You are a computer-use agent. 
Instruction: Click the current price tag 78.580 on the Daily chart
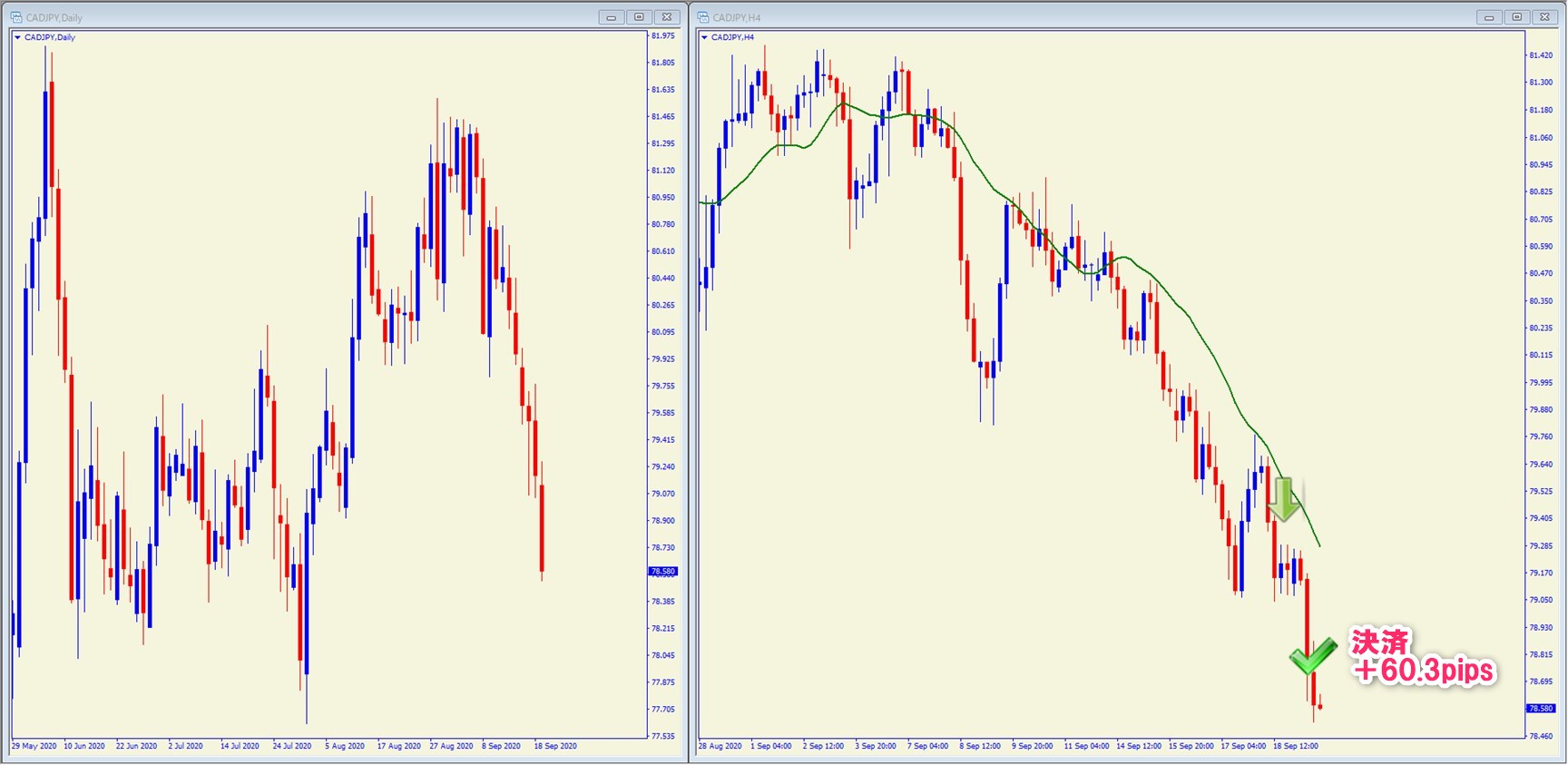(663, 572)
